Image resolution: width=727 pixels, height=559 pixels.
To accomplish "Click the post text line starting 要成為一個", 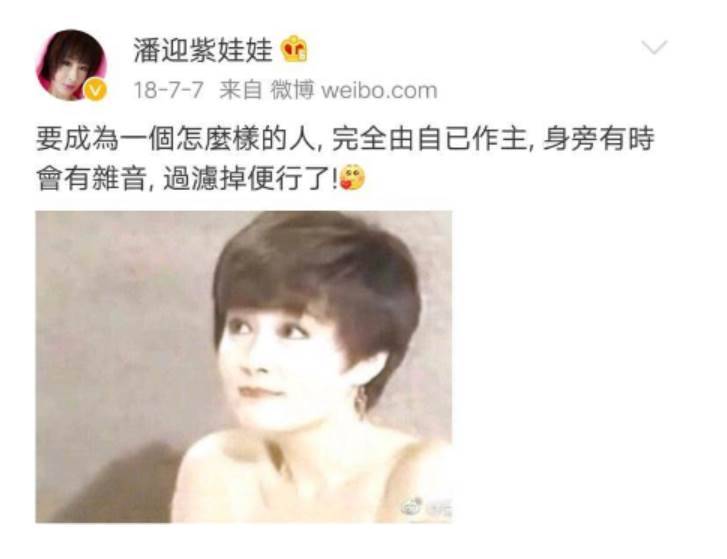I will tap(345, 139).
